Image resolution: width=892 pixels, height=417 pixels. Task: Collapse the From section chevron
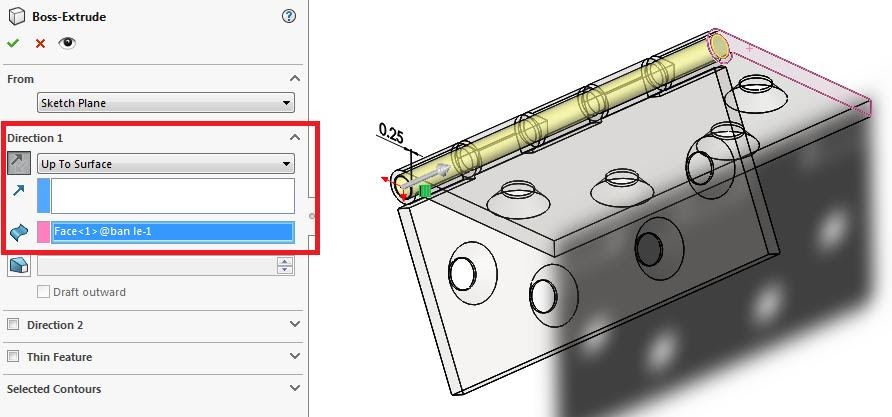click(x=294, y=79)
